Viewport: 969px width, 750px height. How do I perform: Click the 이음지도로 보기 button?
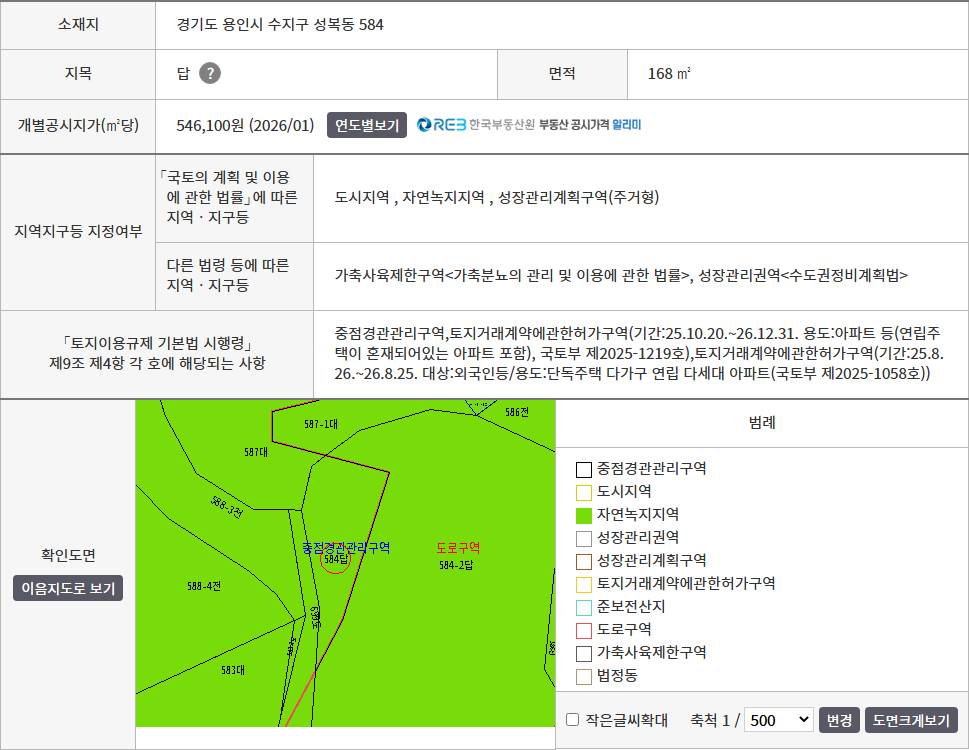point(68,588)
